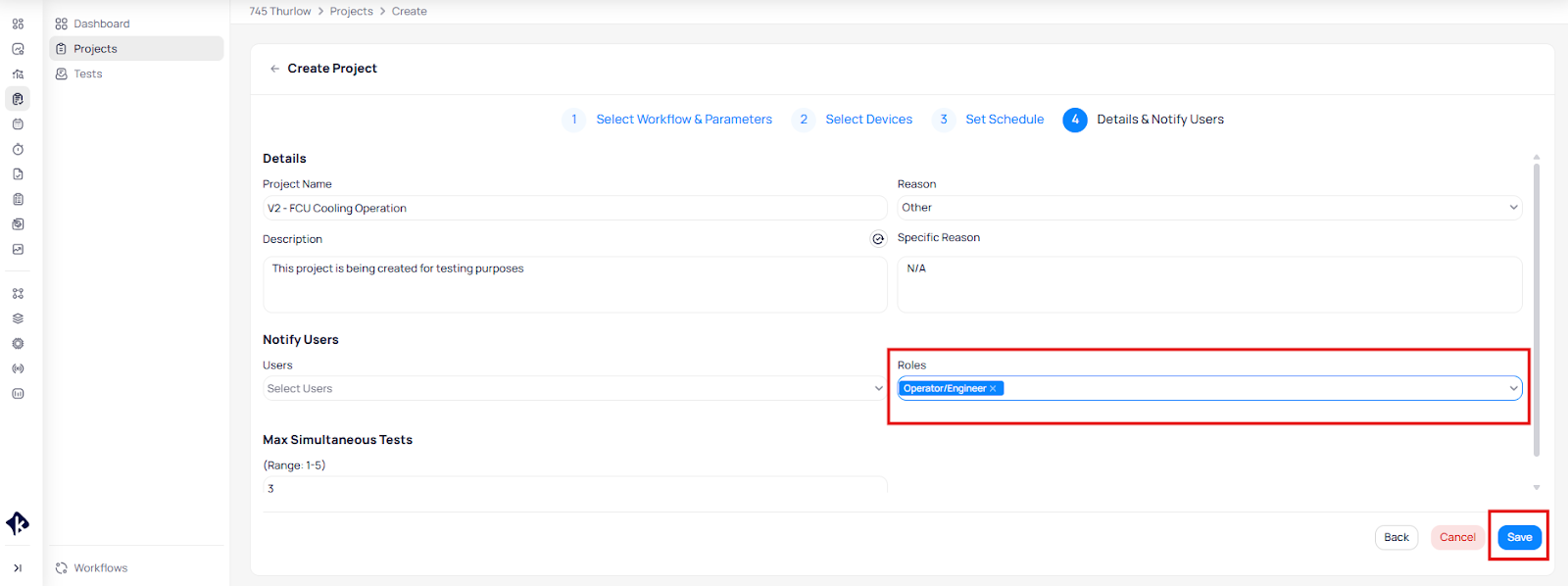Expand the sidebar with the arrow icon
Screen dimensions: 1568x586
[18, 568]
